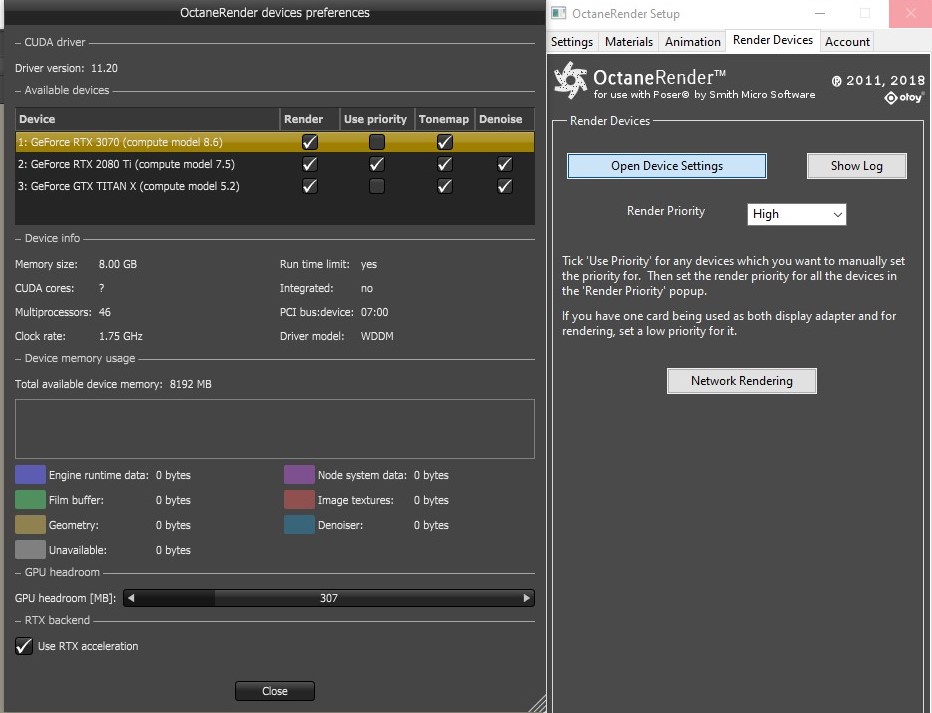The image size is (932, 713).
Task: Click the Memory size 8.00 GB value
Action: [x=118, y=264]
